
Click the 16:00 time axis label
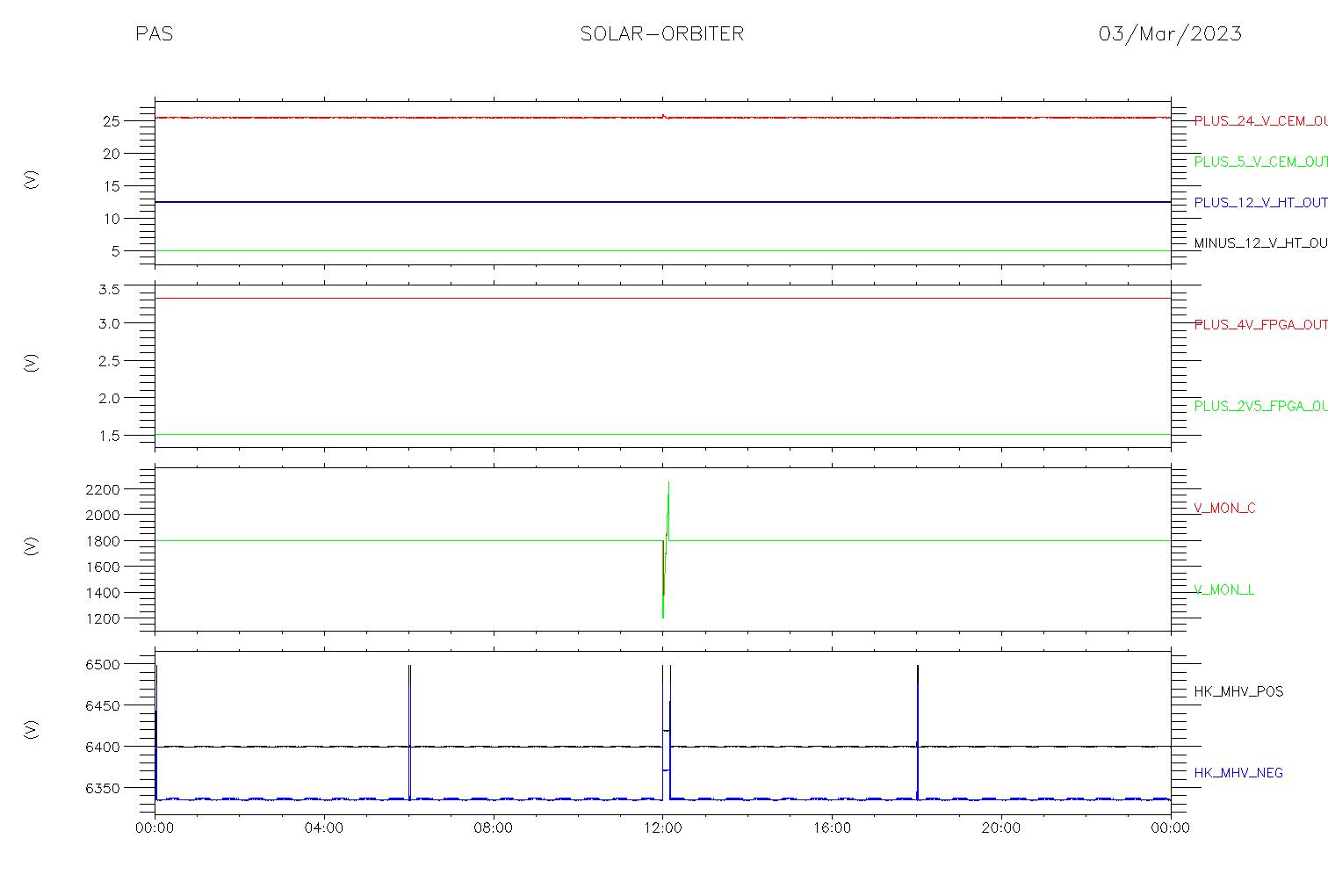[x=832, y=828]
